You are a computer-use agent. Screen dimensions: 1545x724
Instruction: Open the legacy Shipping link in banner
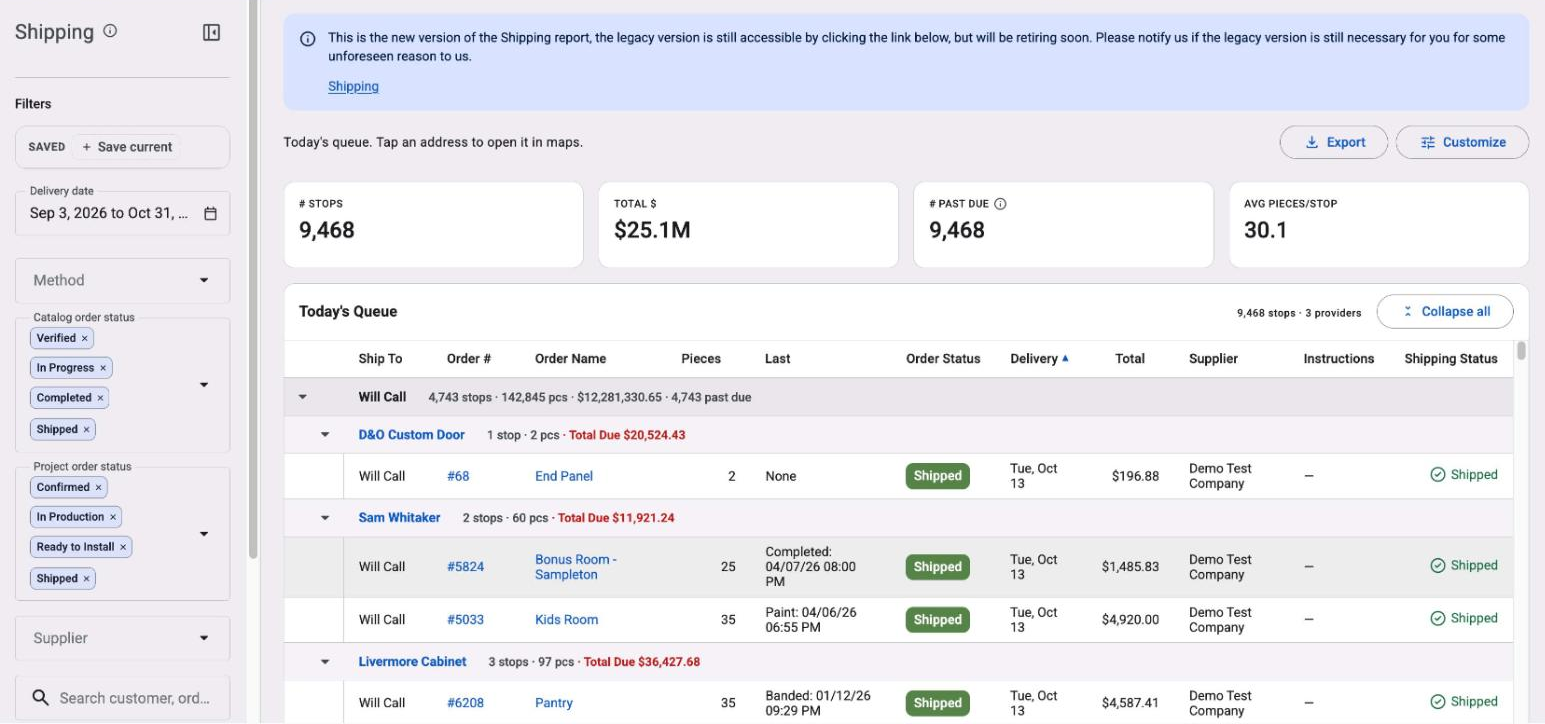pyautogui.click(x=353, y=87)
